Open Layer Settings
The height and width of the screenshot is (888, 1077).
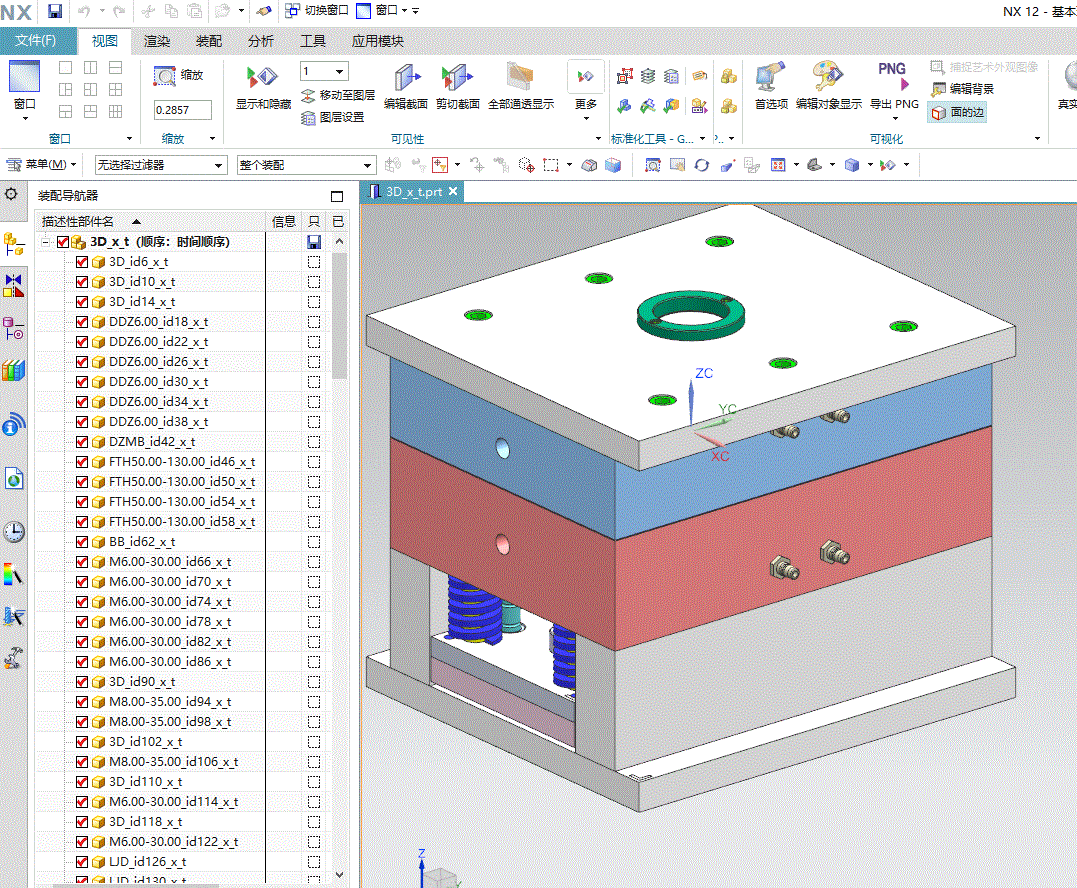(333, 117)
